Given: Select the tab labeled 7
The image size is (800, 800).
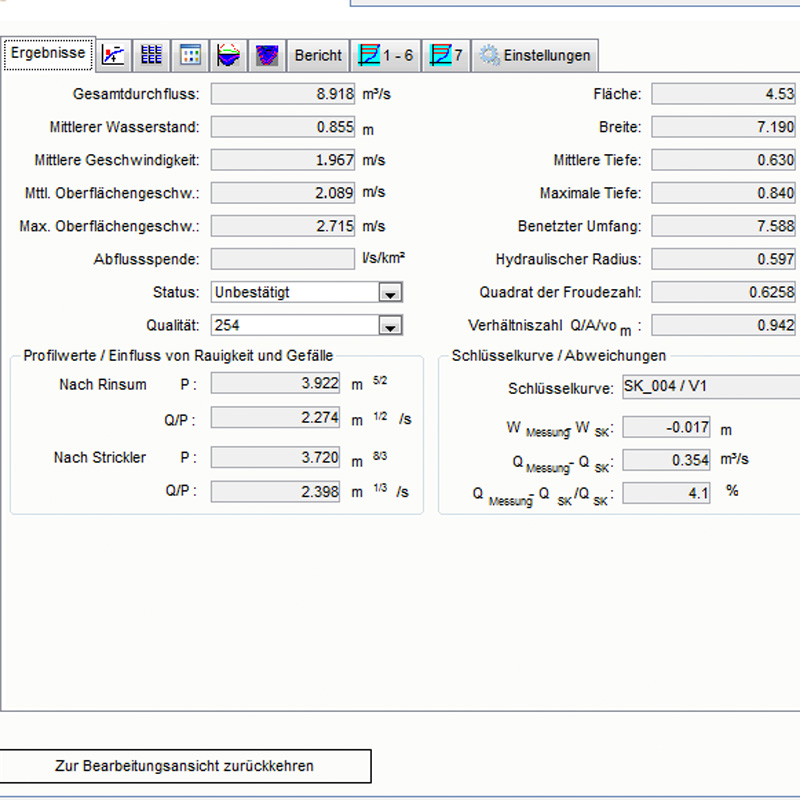Looking at the screenshot, I should [446, 55].
